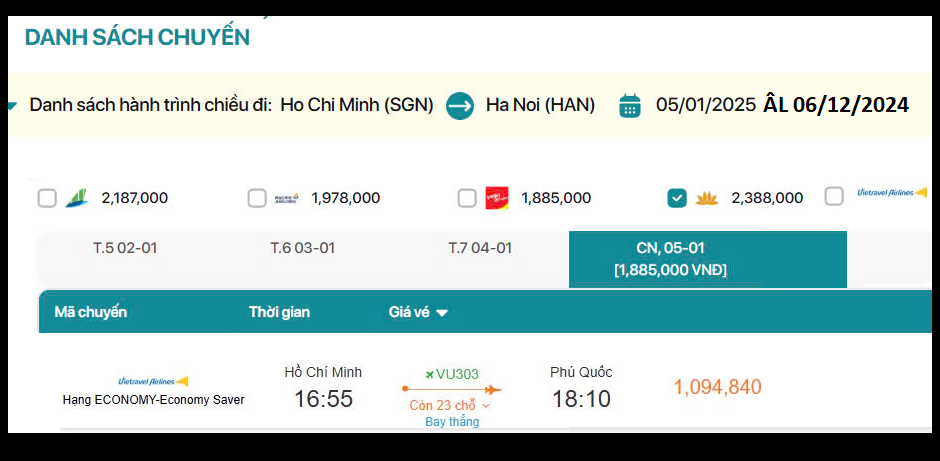Expand the Còn 23 chỗ seat details
The width and height of the screenshot is (940, 461).
[x=487, y=406]
